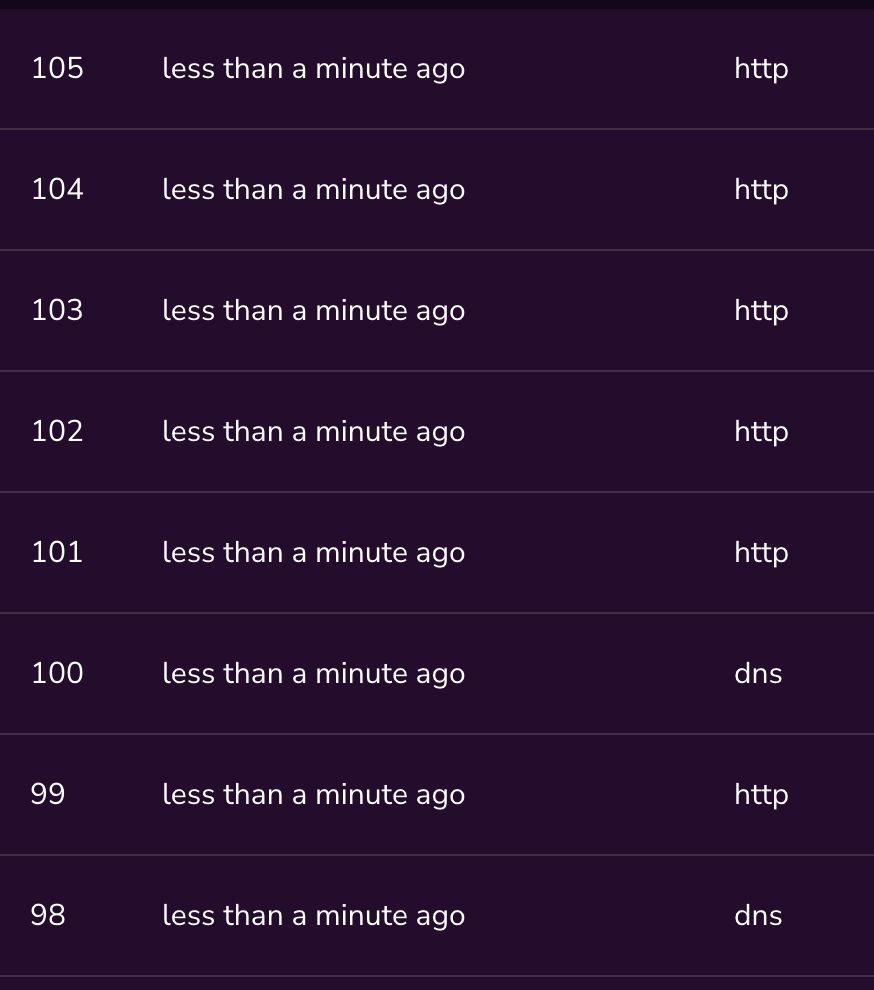Viewport: 874px width, 990px height.
Task: Select request entry 103
Action: click(57, 311)
